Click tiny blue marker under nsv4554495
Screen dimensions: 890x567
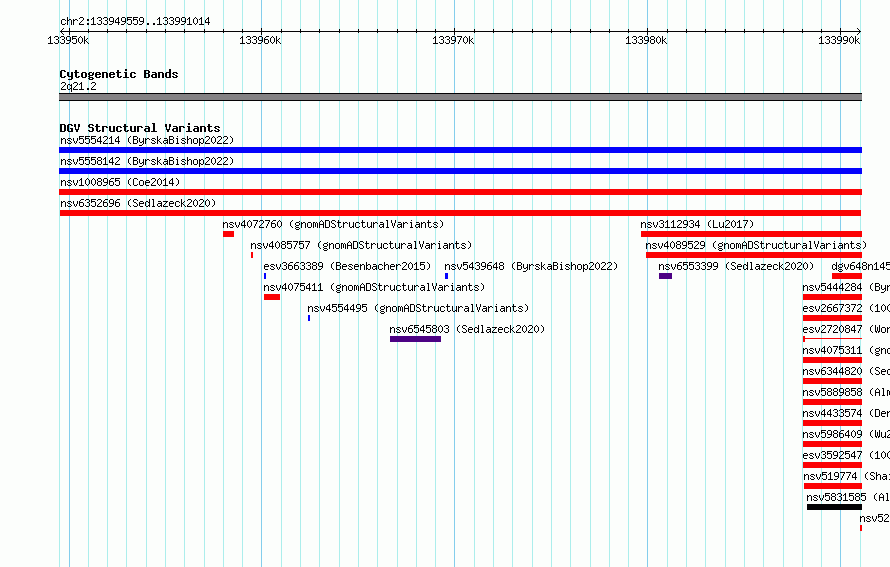(309, 318)
